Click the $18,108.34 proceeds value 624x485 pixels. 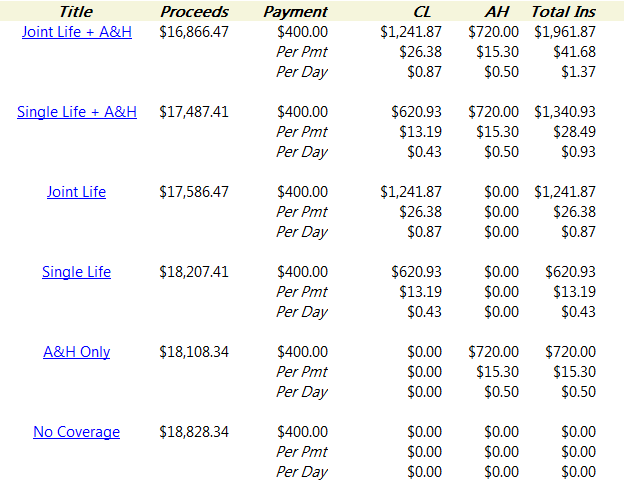pos(194,352)
